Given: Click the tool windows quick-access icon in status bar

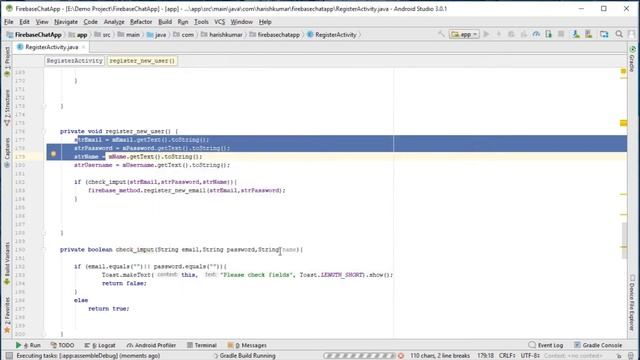Looking at the screenshot, I should (x=8, y=356).
